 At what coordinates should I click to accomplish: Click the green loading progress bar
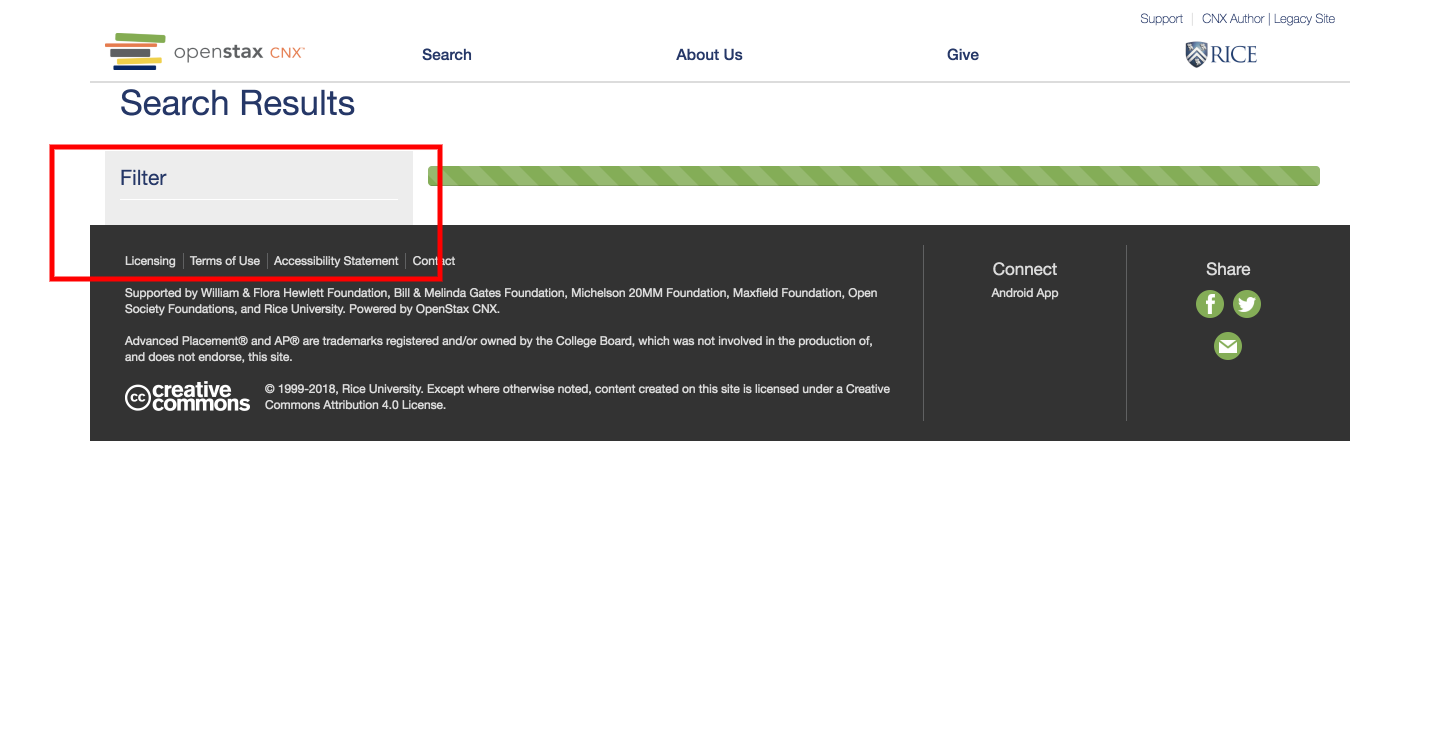pos(873,175)
